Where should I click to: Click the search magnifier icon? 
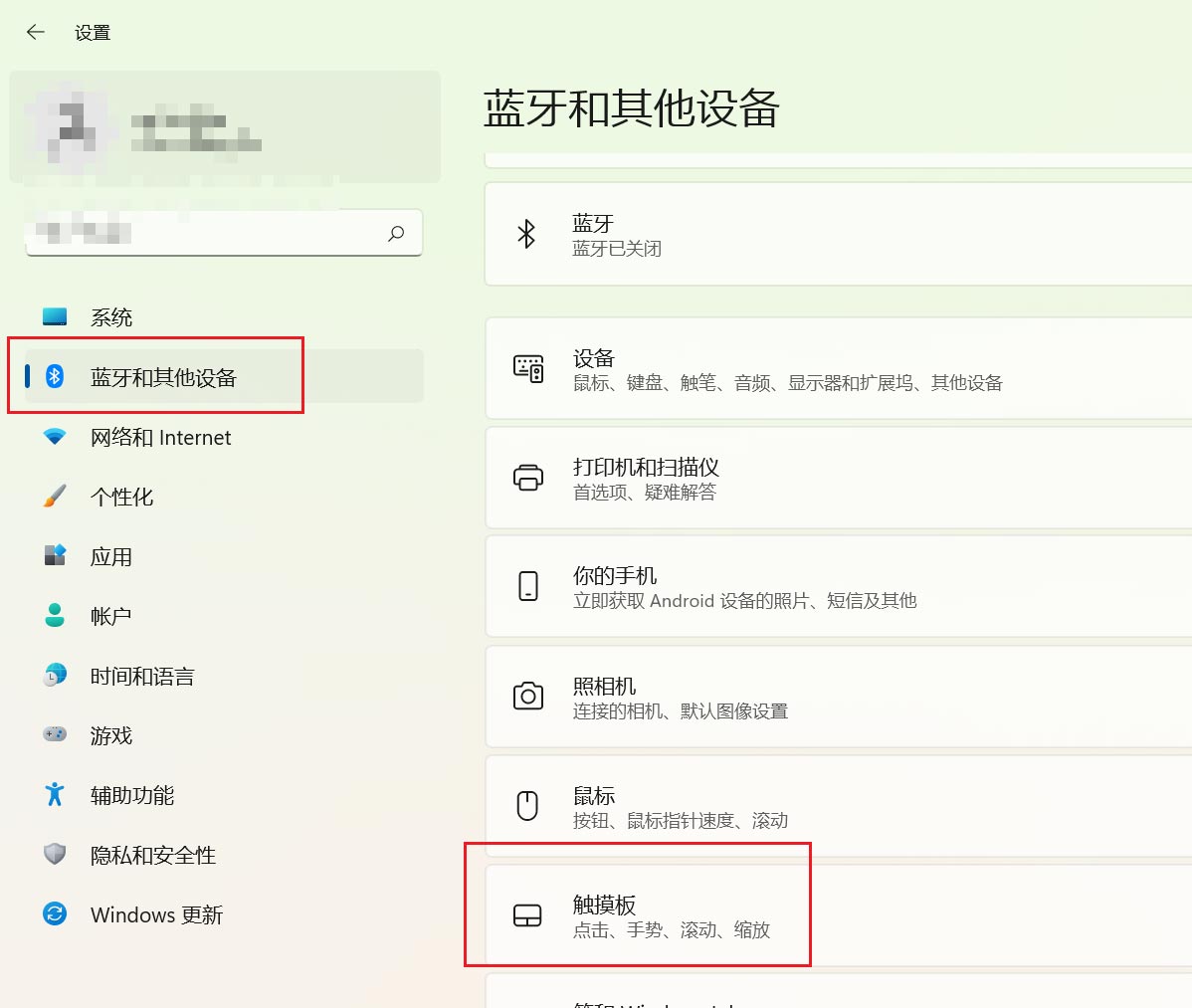pyautogui.click(x=396, y=233)
